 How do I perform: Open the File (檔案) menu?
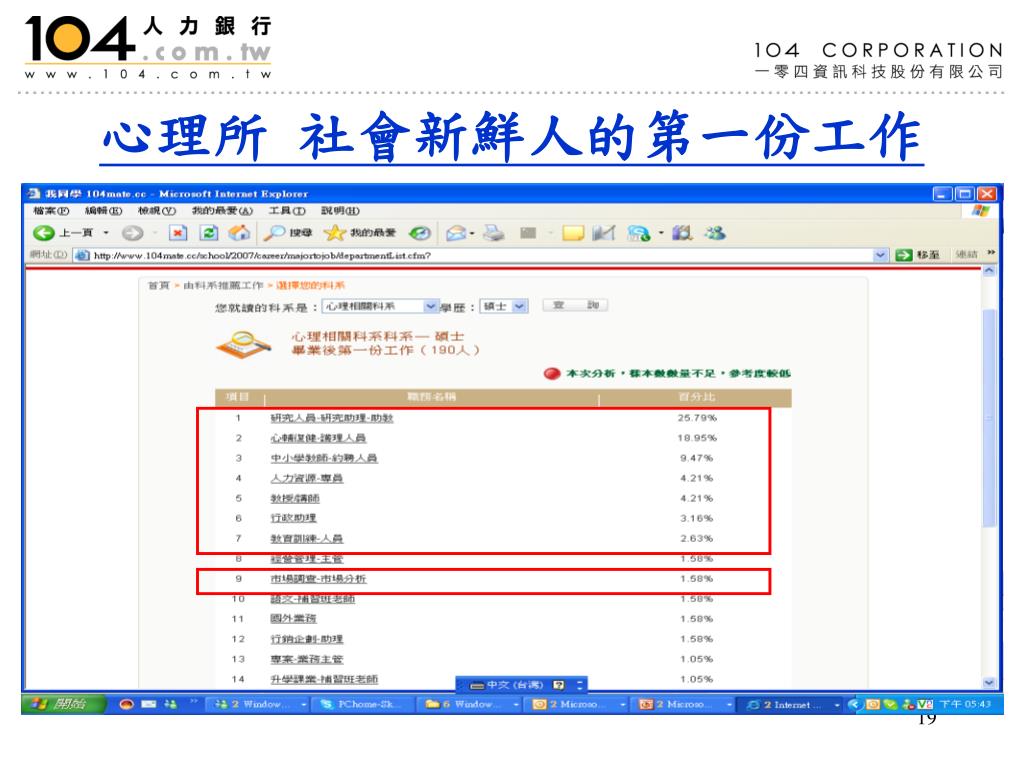tap(51, 211)
